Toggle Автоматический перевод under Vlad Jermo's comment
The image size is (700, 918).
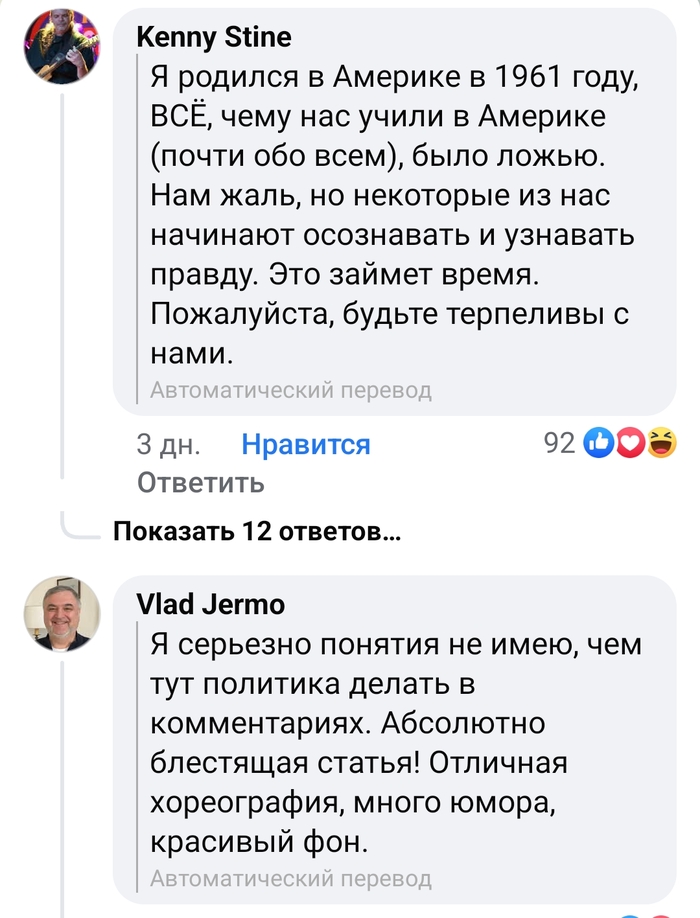click(290, 879)
